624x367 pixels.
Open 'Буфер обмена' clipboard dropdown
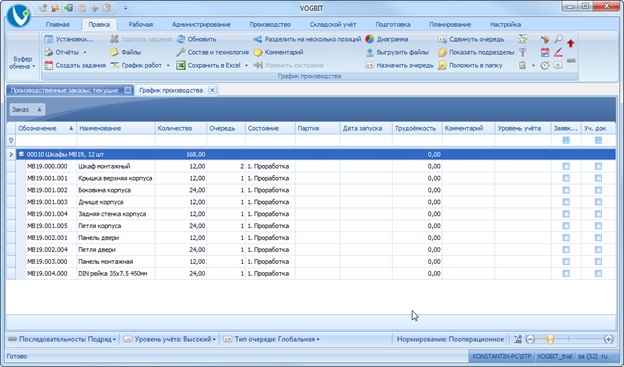click(x=23, y=62)
